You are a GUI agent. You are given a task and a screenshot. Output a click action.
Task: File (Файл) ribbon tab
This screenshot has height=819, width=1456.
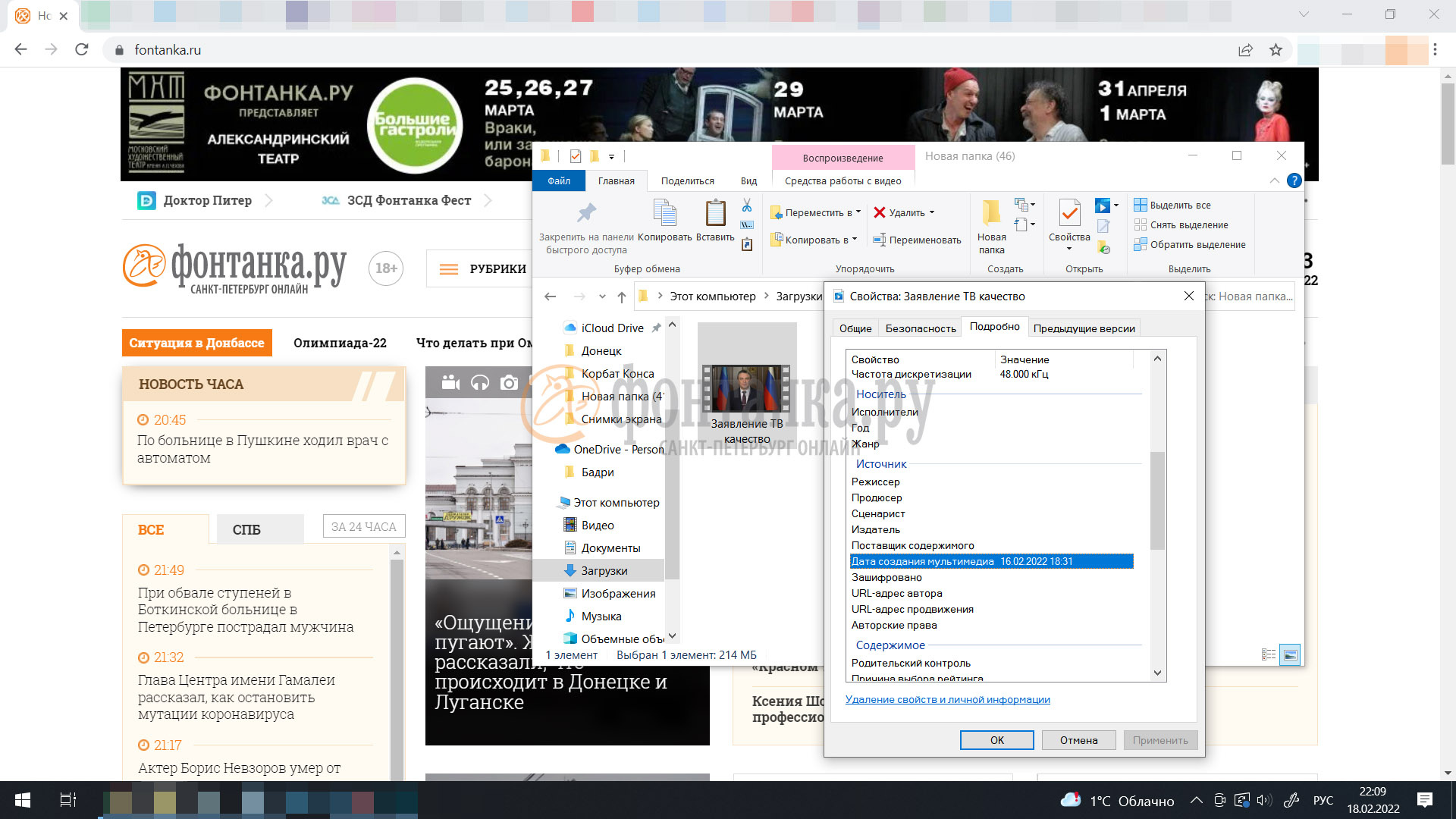tap(559, 180)
